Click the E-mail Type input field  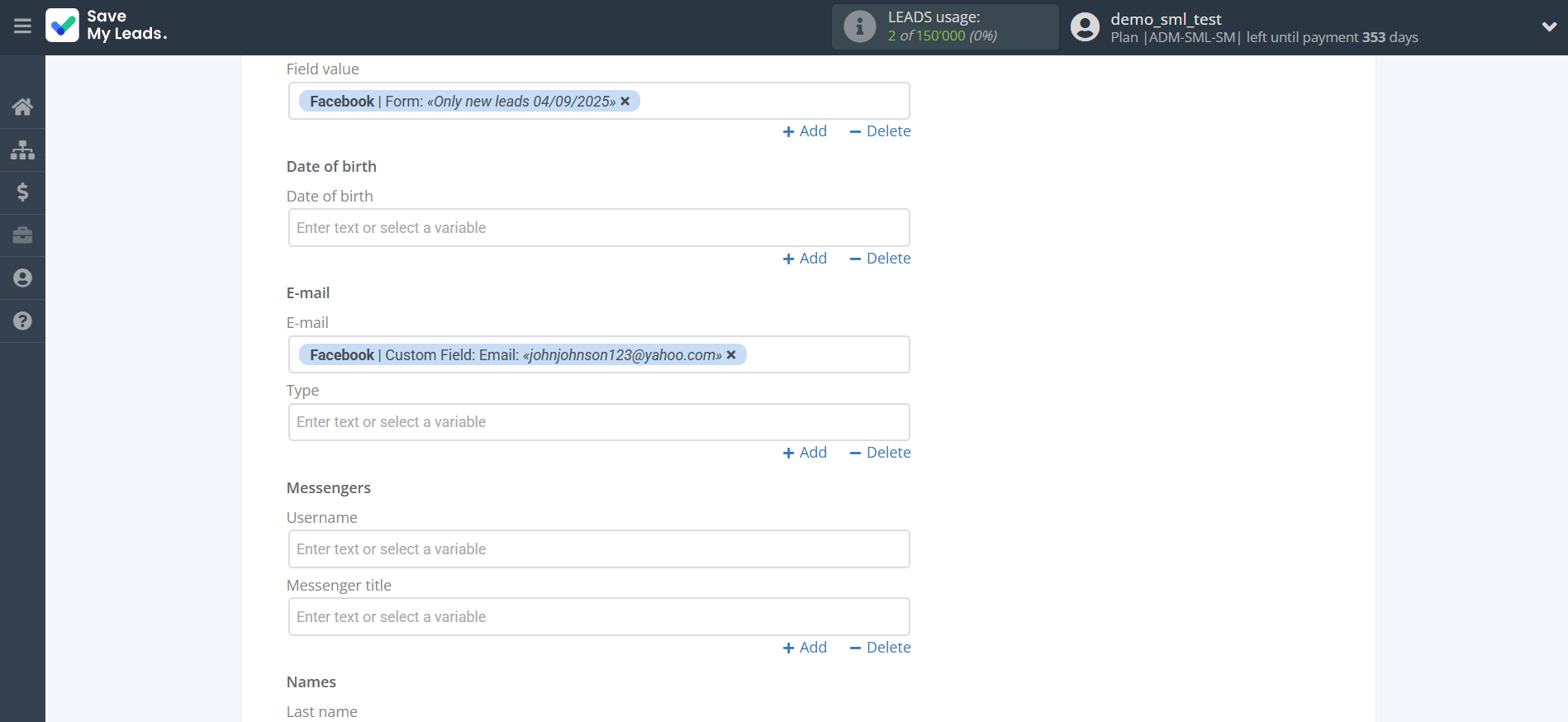[x=599, y=422]
